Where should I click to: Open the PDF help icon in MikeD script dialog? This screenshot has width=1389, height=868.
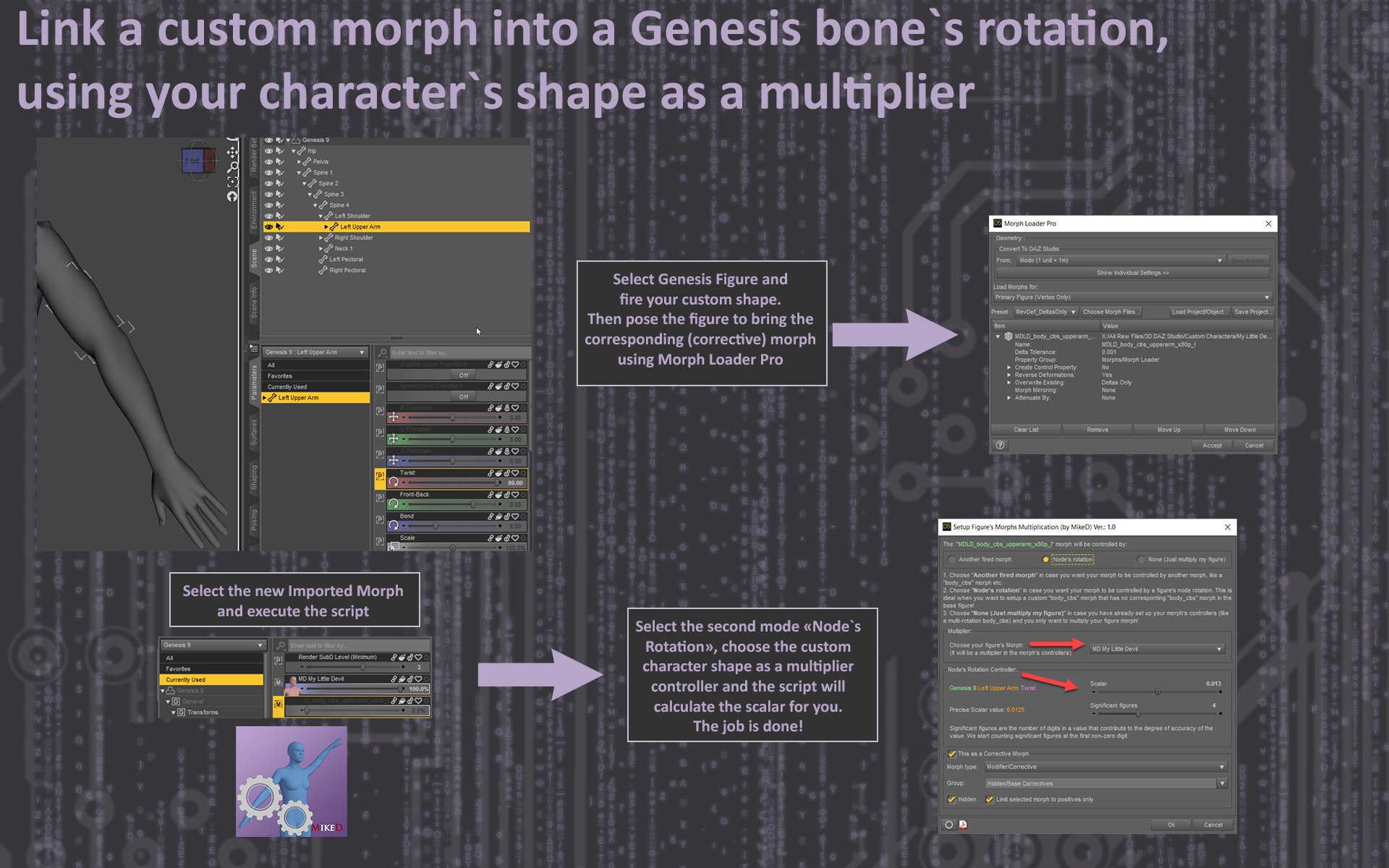pos(963,825)
